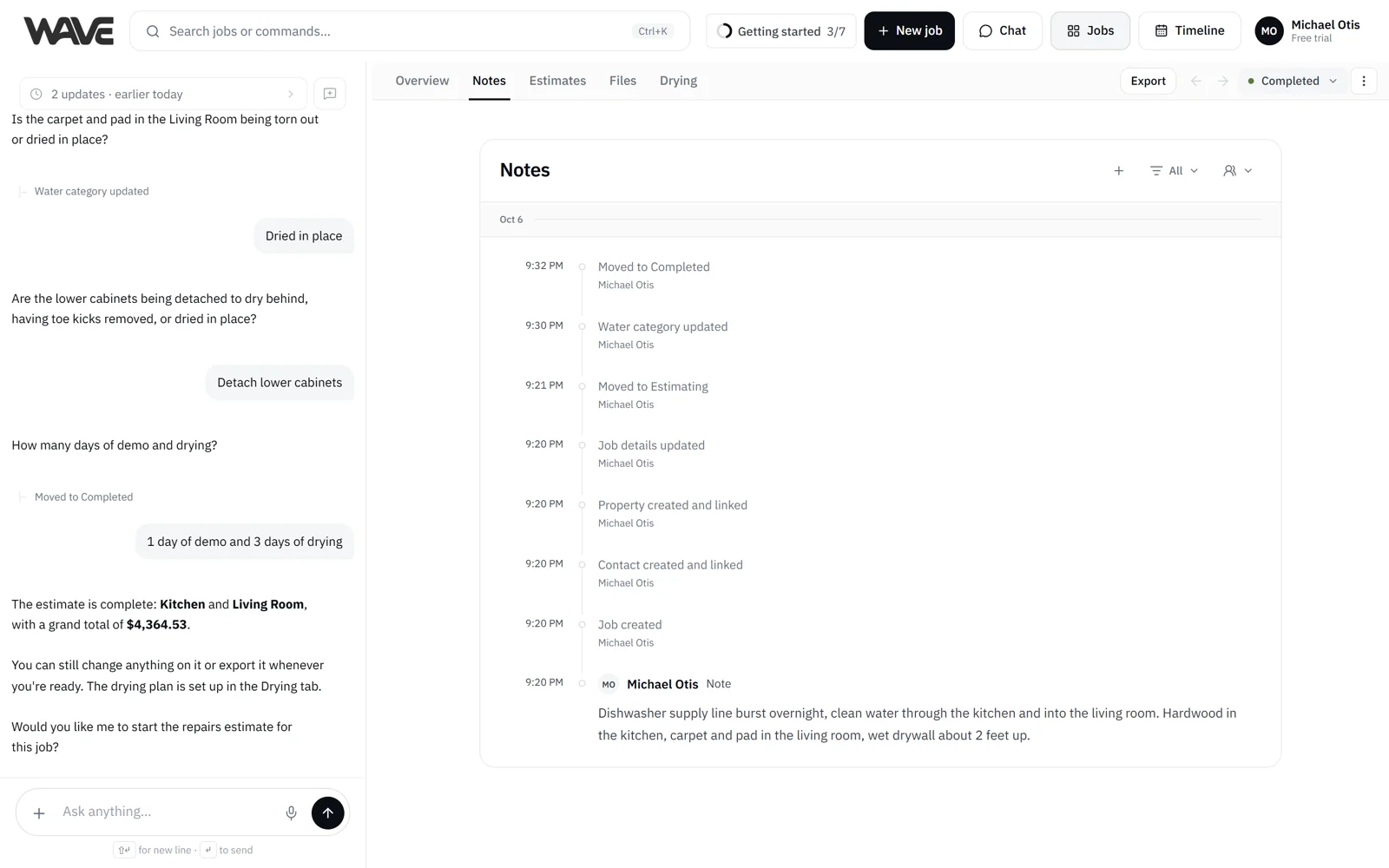Click the 'Dried in place' chat reply
The width and height of the screenshot is (1389, 868).
[304, 236]
